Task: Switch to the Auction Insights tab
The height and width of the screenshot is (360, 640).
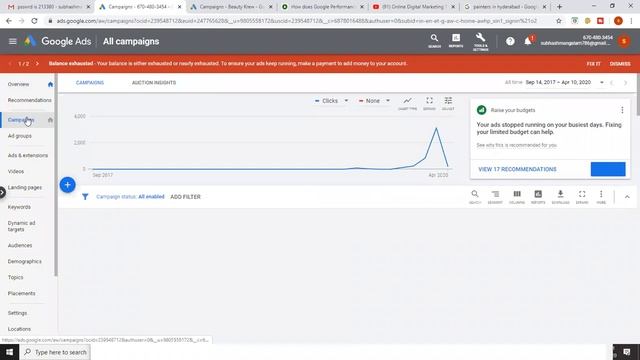Action: [x=154, y=83]
